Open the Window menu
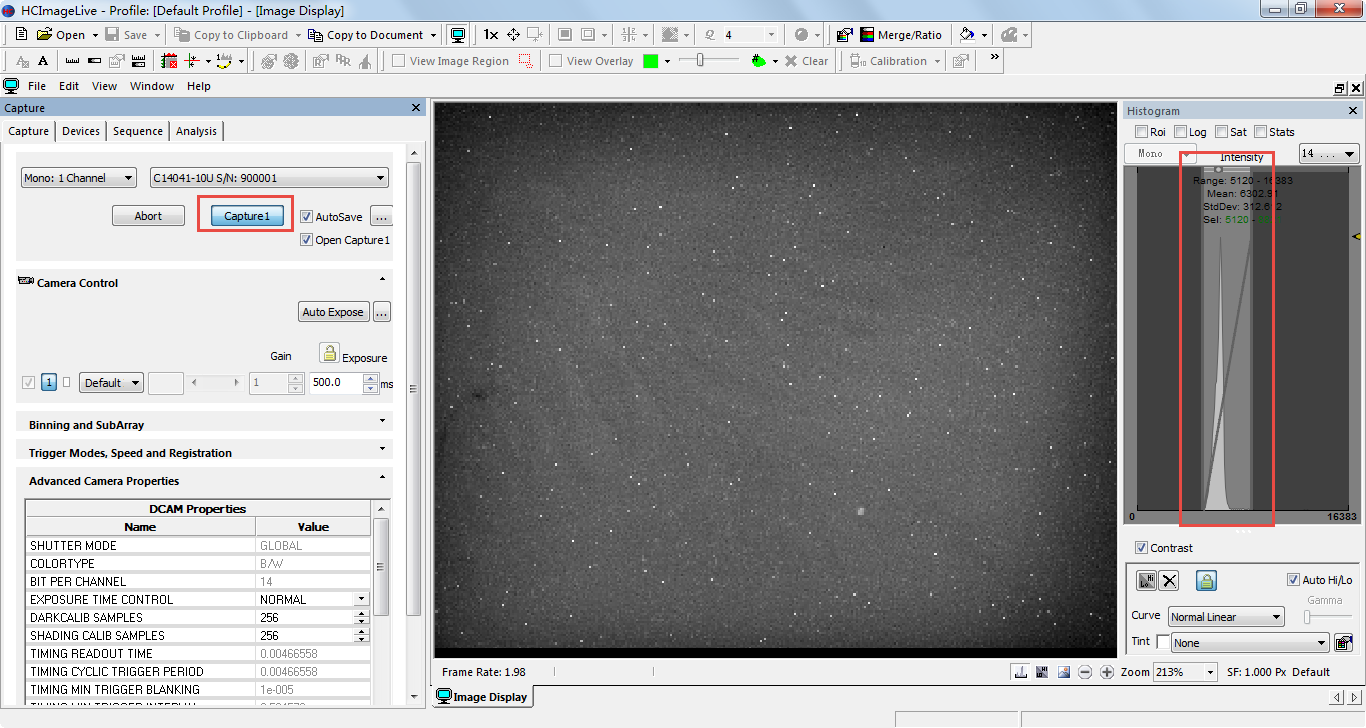This screenshot has height=728, width=1366. 152,86
